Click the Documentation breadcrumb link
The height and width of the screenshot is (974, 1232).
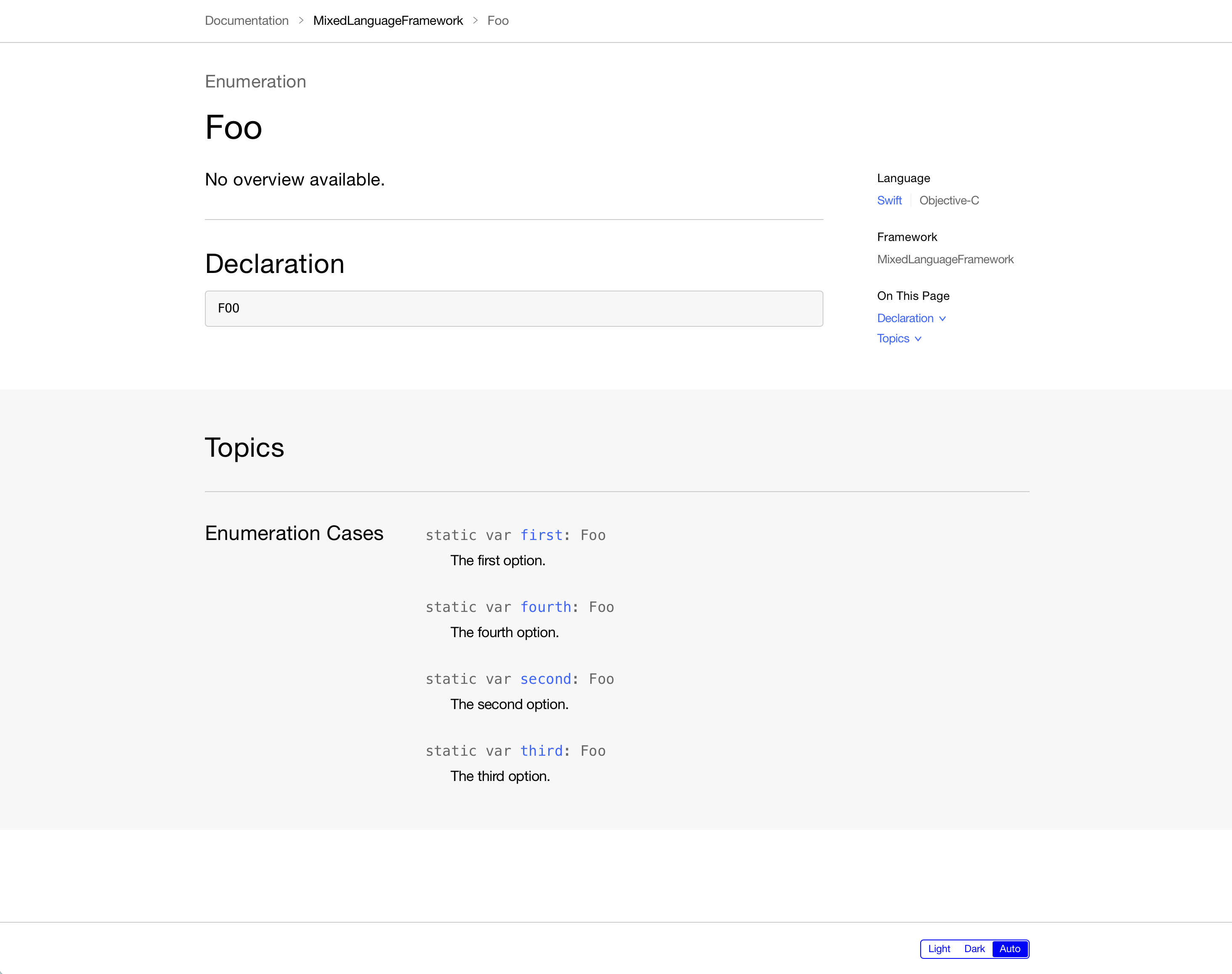coord(247,21)
